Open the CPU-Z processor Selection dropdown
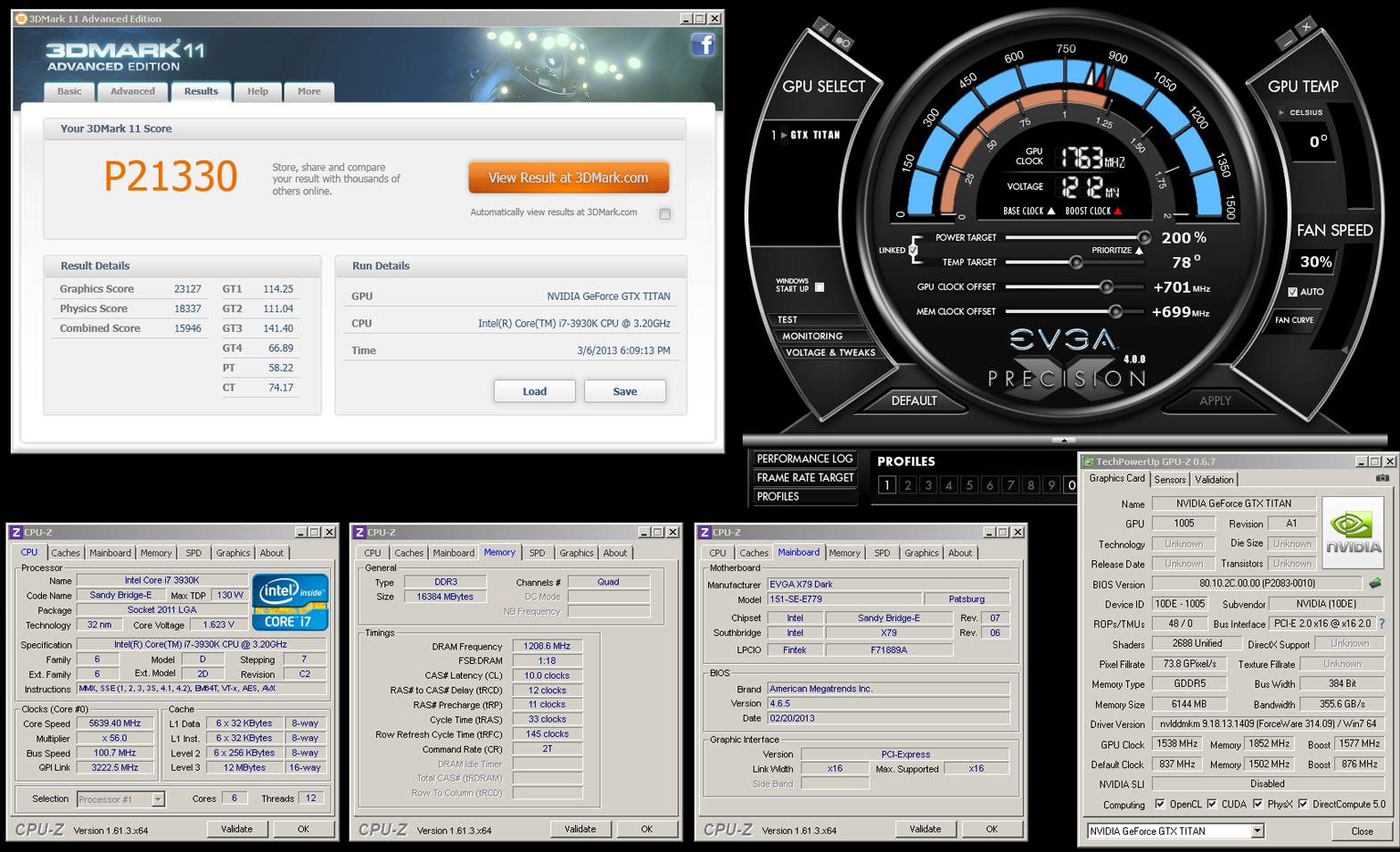1400x852 pixels. tap(158, 799)
